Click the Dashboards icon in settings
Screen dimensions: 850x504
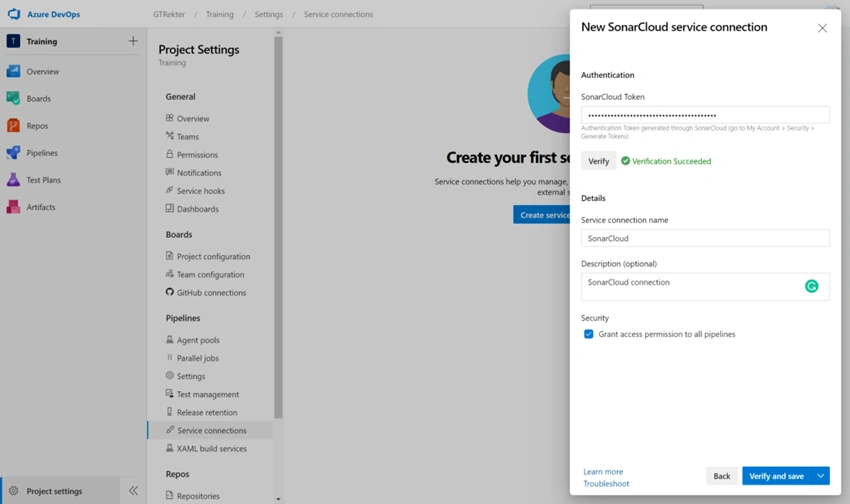click(170, 208)
